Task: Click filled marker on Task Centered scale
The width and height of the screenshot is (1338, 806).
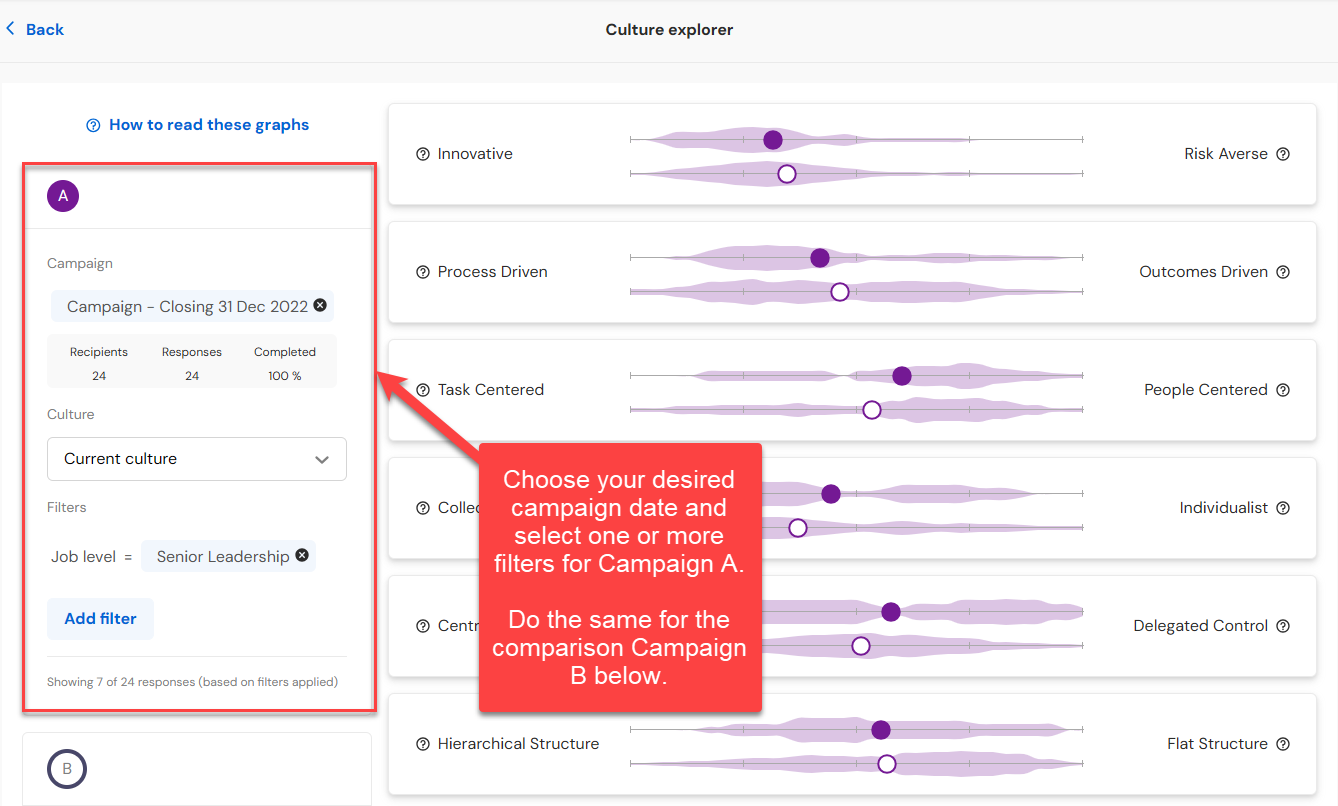Action: coord(902,376)
